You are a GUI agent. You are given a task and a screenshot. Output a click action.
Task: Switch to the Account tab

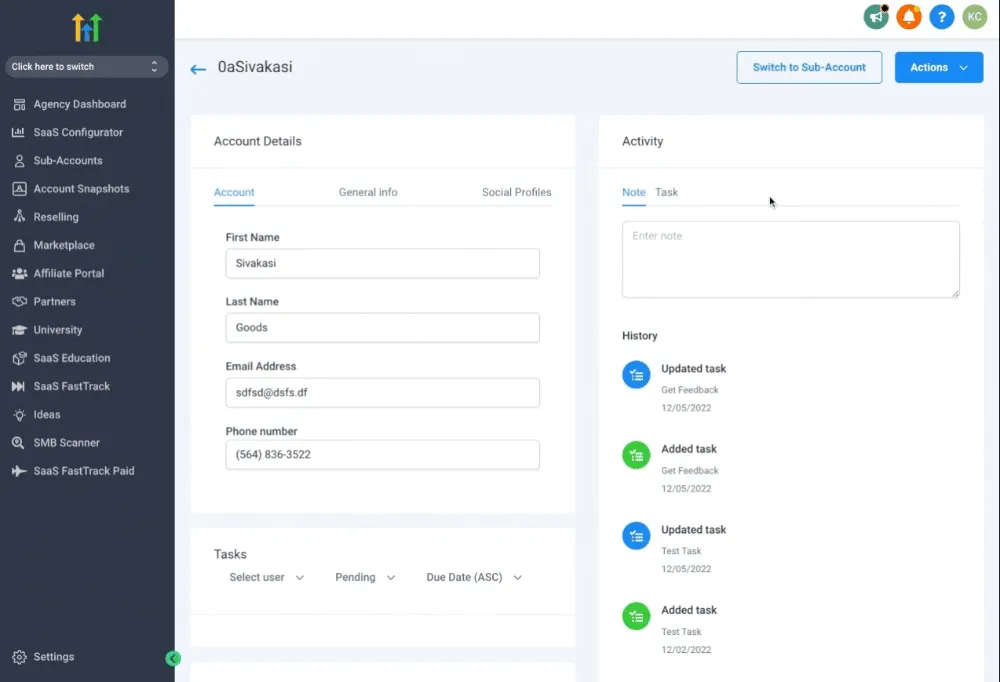click(234, 192)
